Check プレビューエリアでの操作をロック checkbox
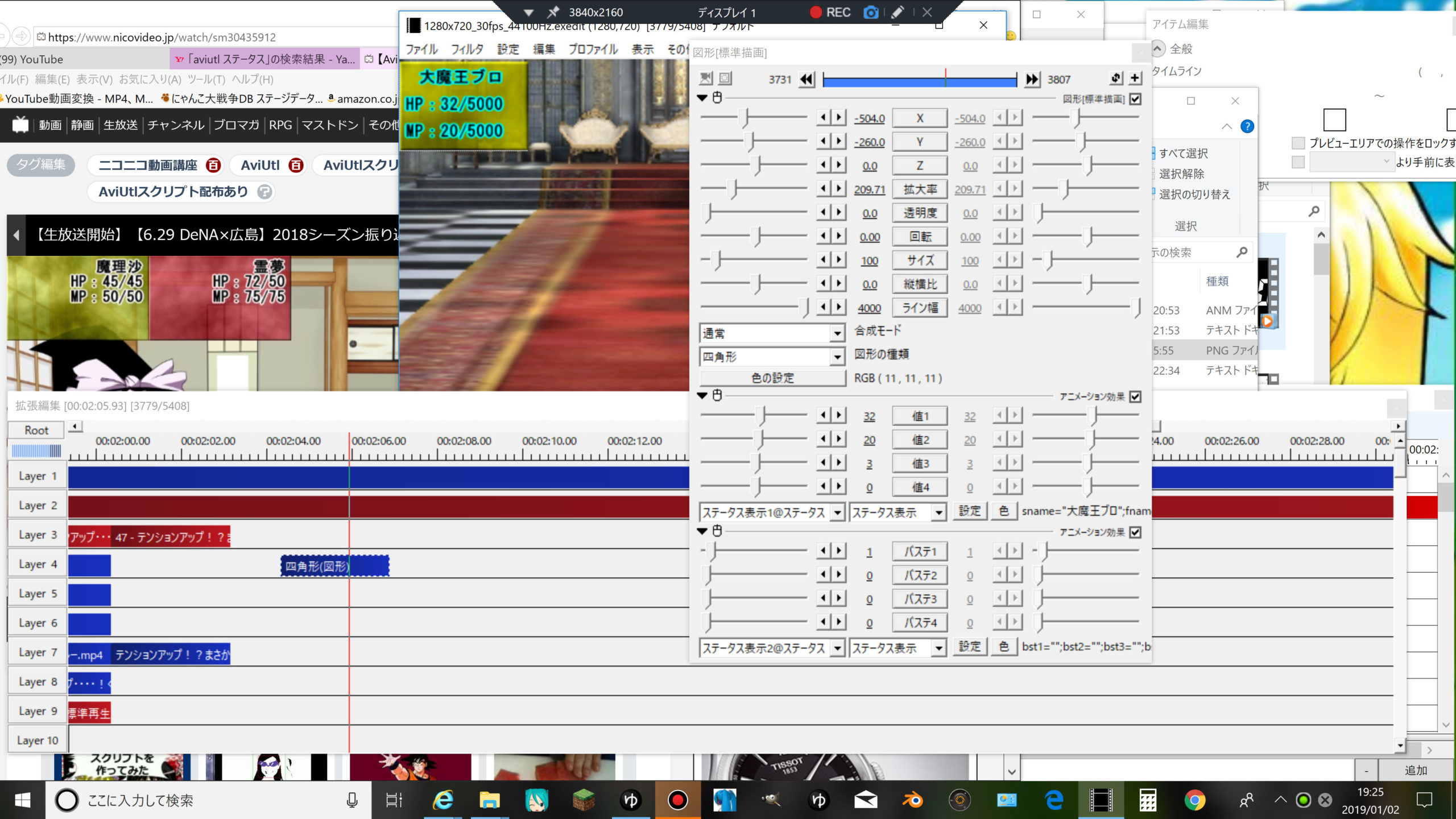1456x819 pixels. point(1298,143)
